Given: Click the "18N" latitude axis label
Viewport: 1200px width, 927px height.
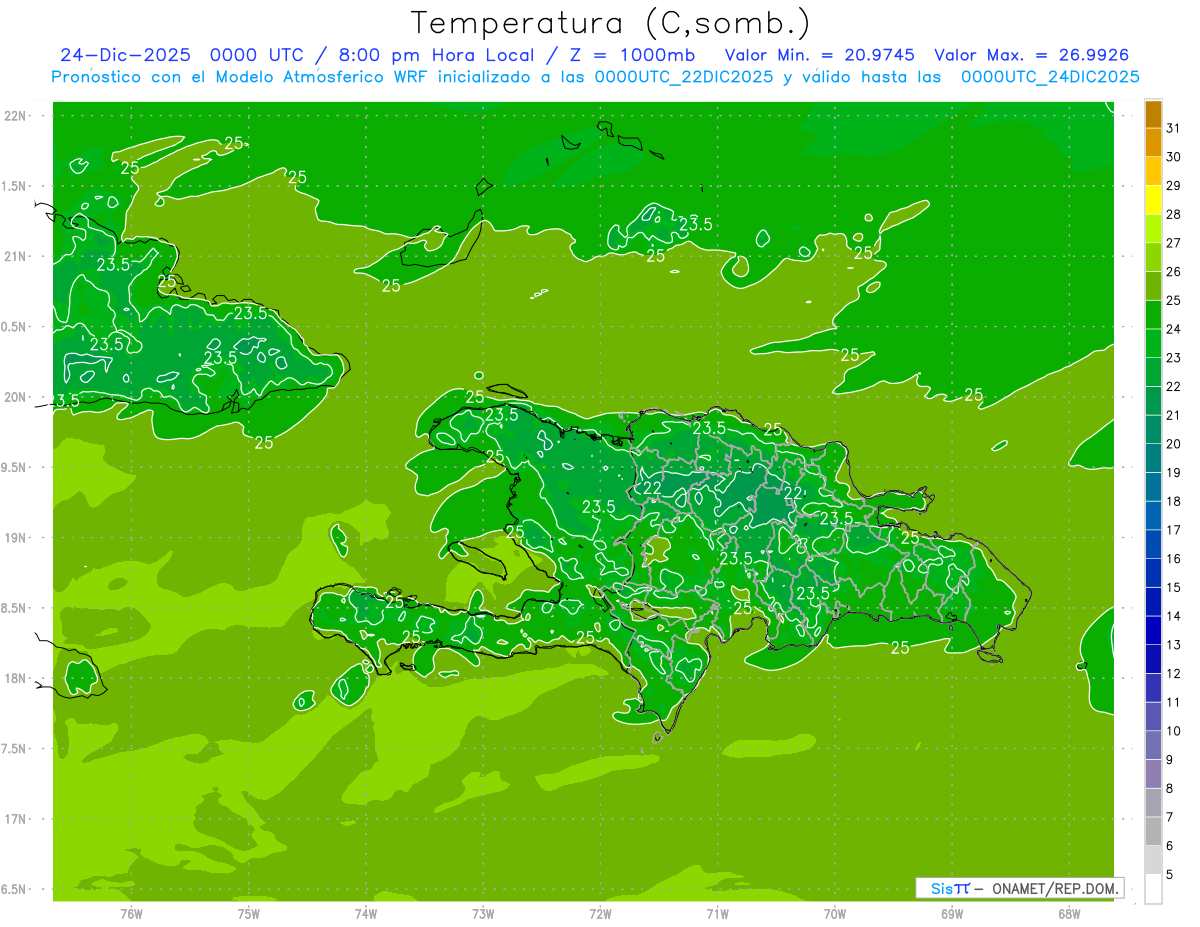Looking at the screenshot, I should click(15, 679).
